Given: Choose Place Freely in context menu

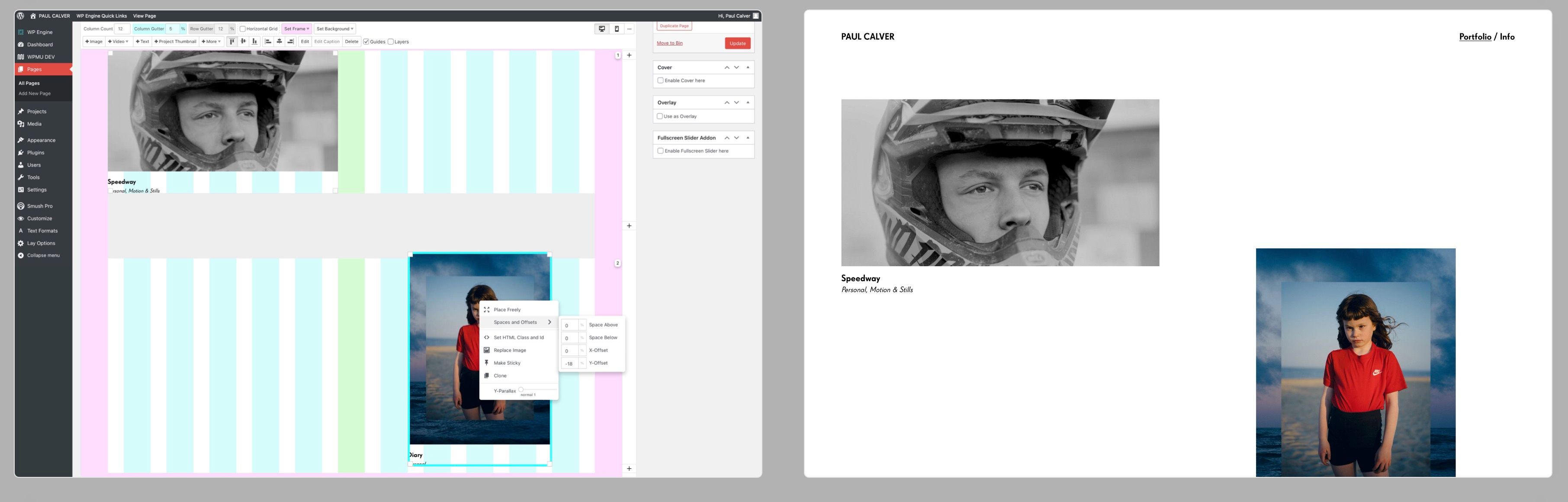Looking at the screenshot, I should point(506,310).
